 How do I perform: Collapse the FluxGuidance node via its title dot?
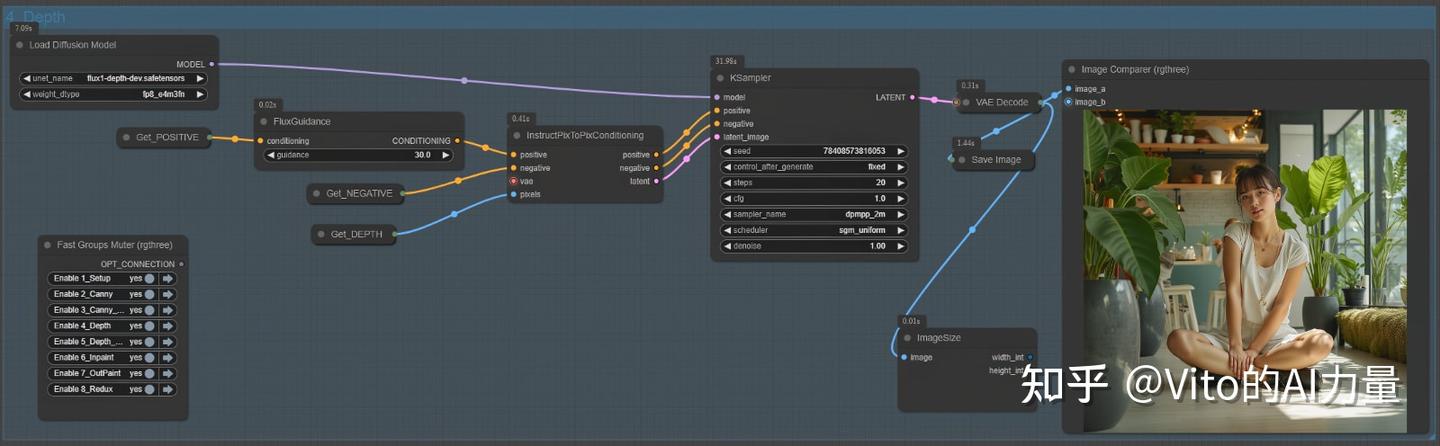coord(264,121)
